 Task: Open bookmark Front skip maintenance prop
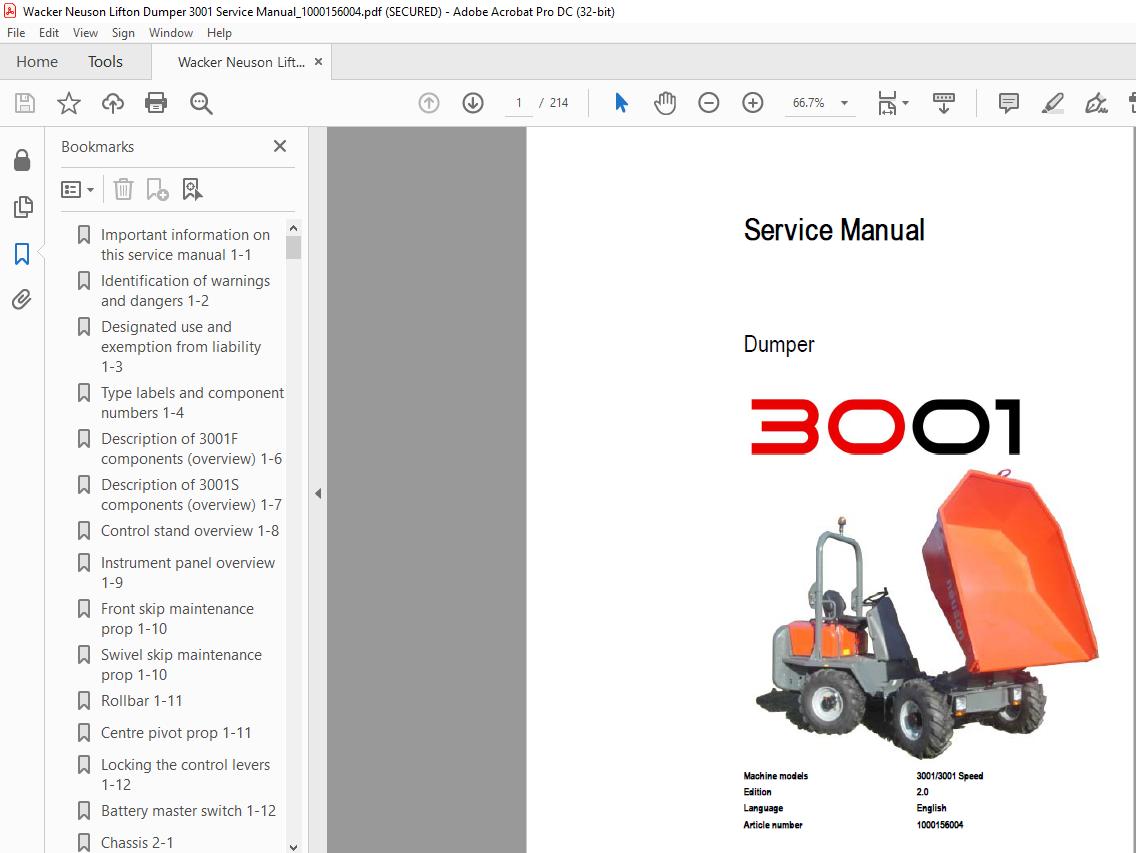(x=178, y=618)
